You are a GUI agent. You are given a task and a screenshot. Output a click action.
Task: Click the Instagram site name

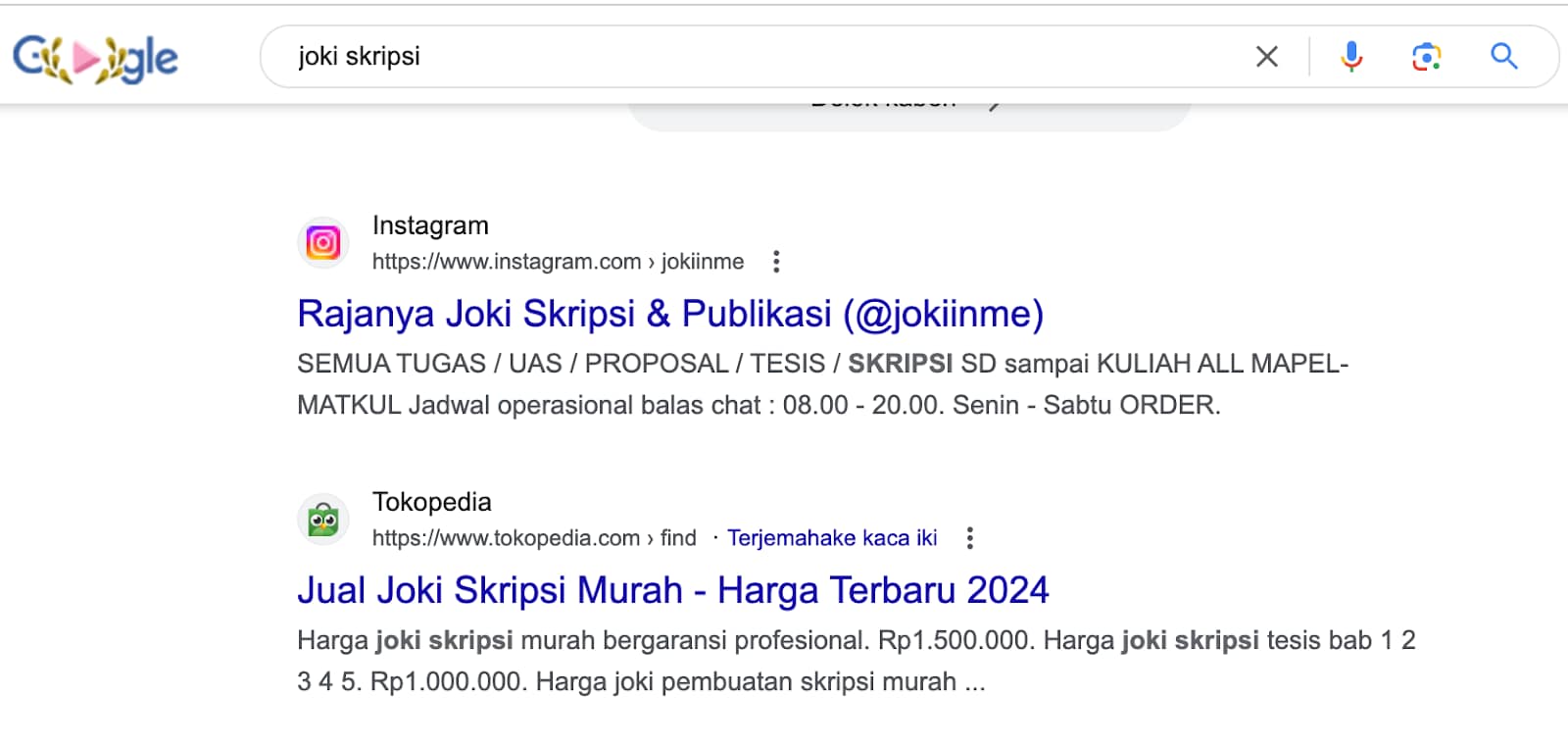[430, 225]
